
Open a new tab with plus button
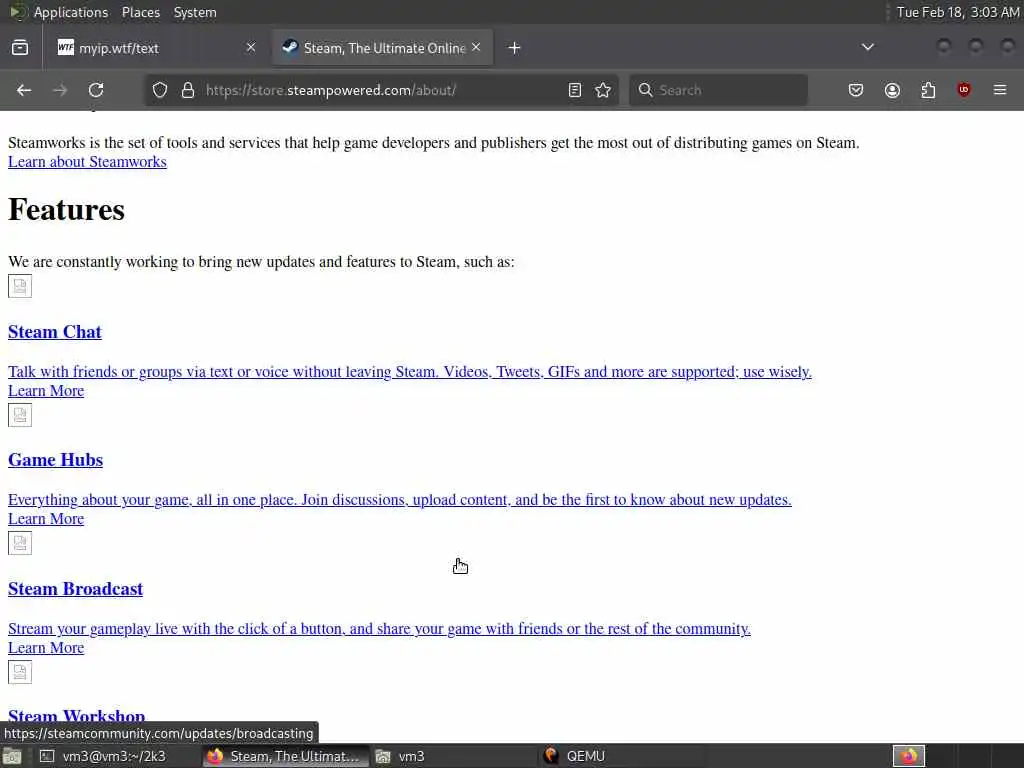(x=515, y=48)
